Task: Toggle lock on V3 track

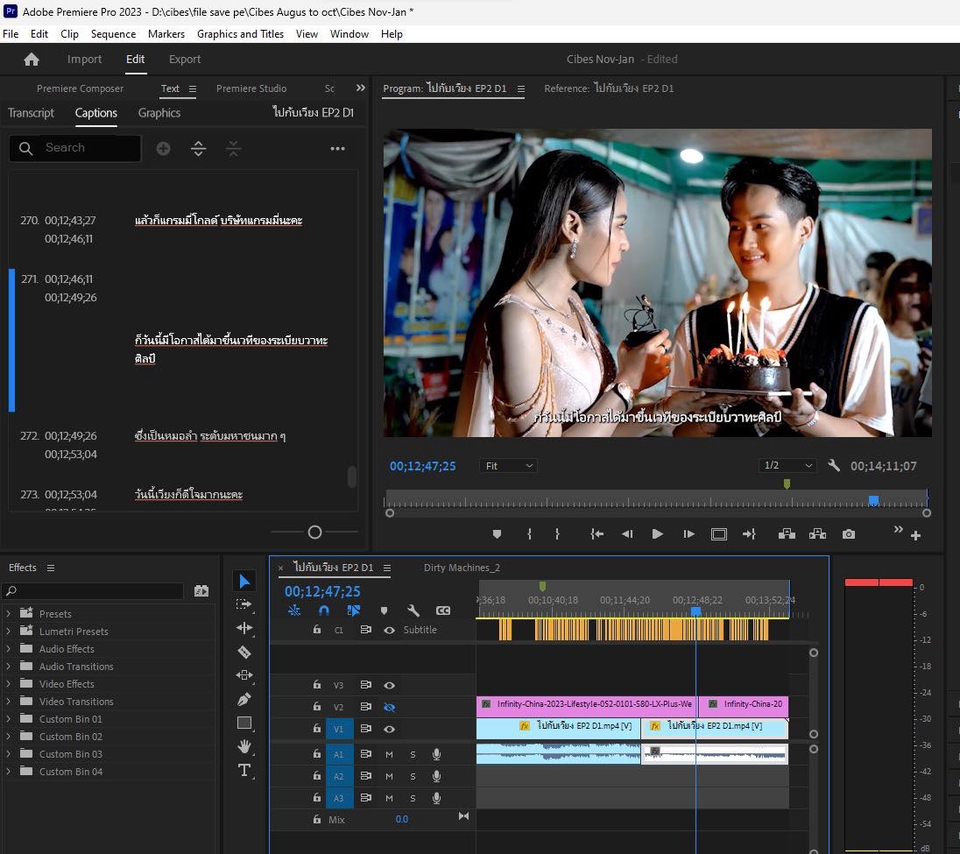Action: coord(316,685)
